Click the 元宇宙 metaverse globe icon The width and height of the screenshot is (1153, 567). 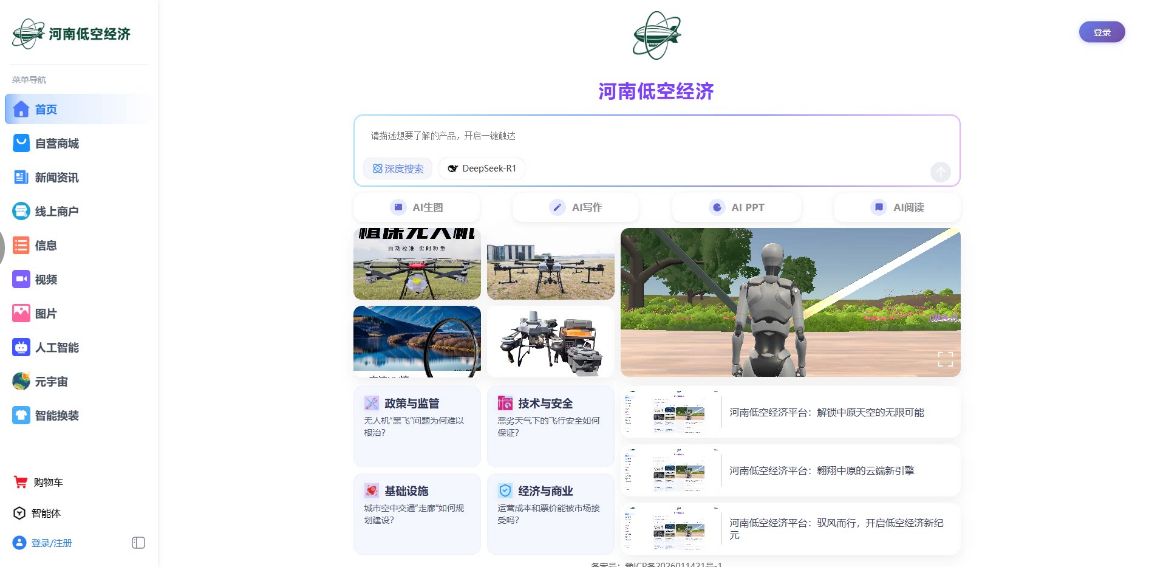click(21, 381)
